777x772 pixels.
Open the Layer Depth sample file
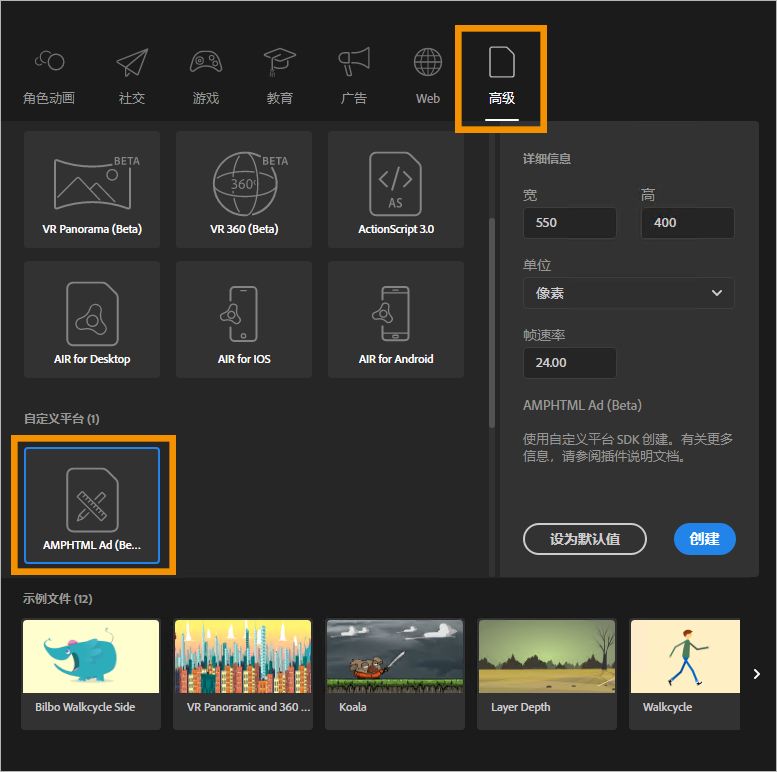[547, 674]
